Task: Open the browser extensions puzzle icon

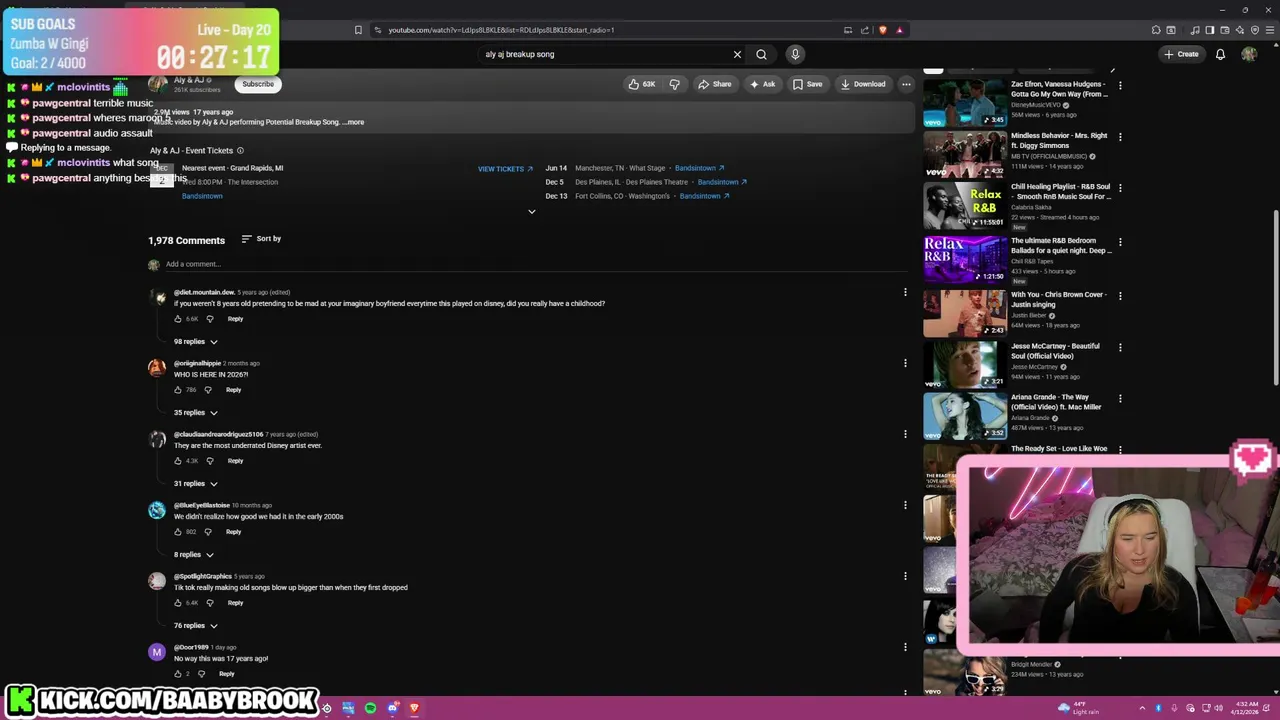Action: (1156, 30)
